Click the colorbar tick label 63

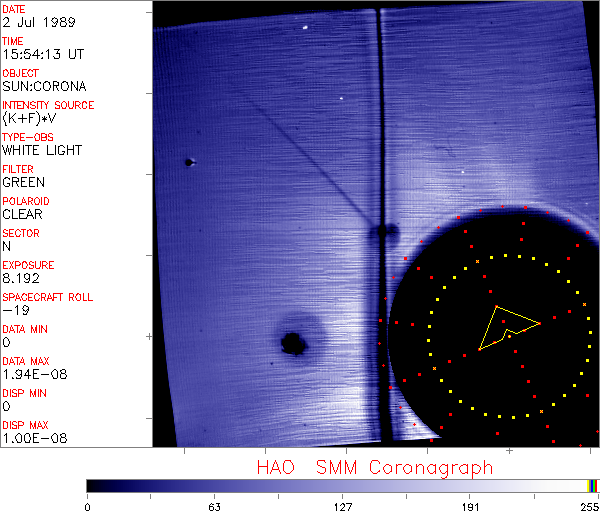[213, 505]
